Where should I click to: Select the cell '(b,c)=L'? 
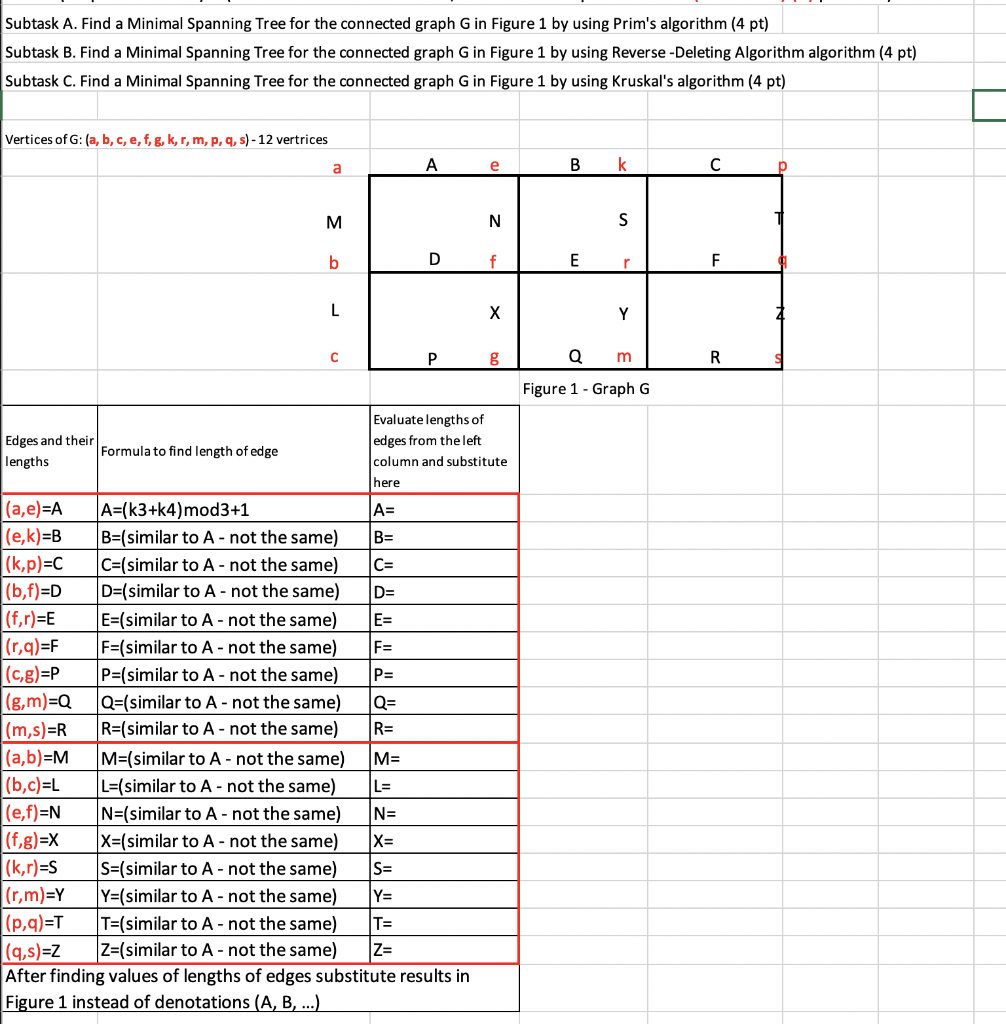[50, 785]
